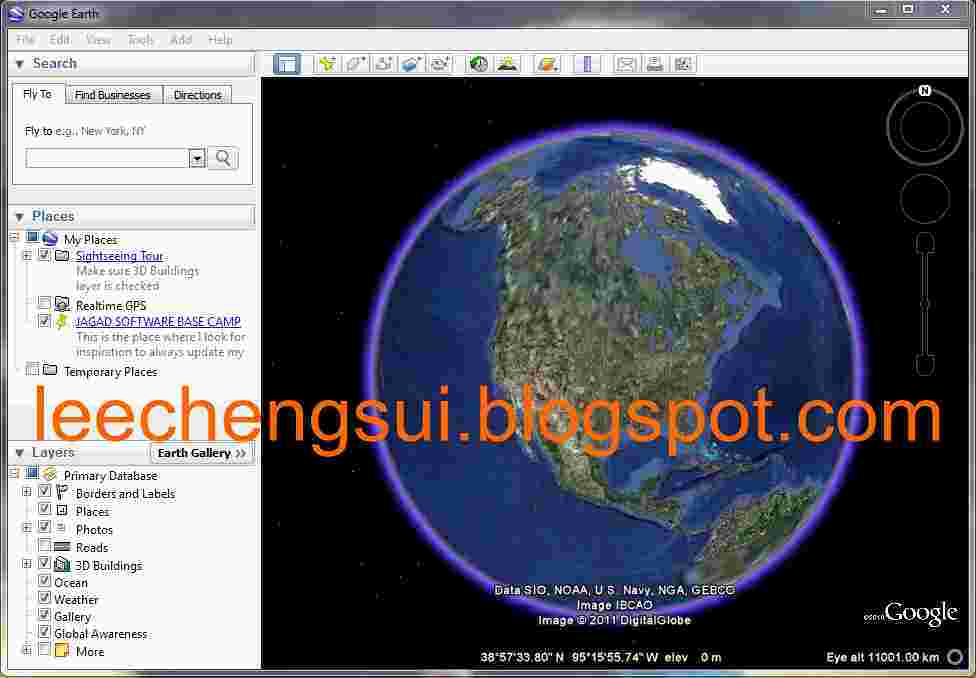
Task: Uncheck the Sightseeing Tour checkbox
Action: pyautogui.click(x=44, y=255)
